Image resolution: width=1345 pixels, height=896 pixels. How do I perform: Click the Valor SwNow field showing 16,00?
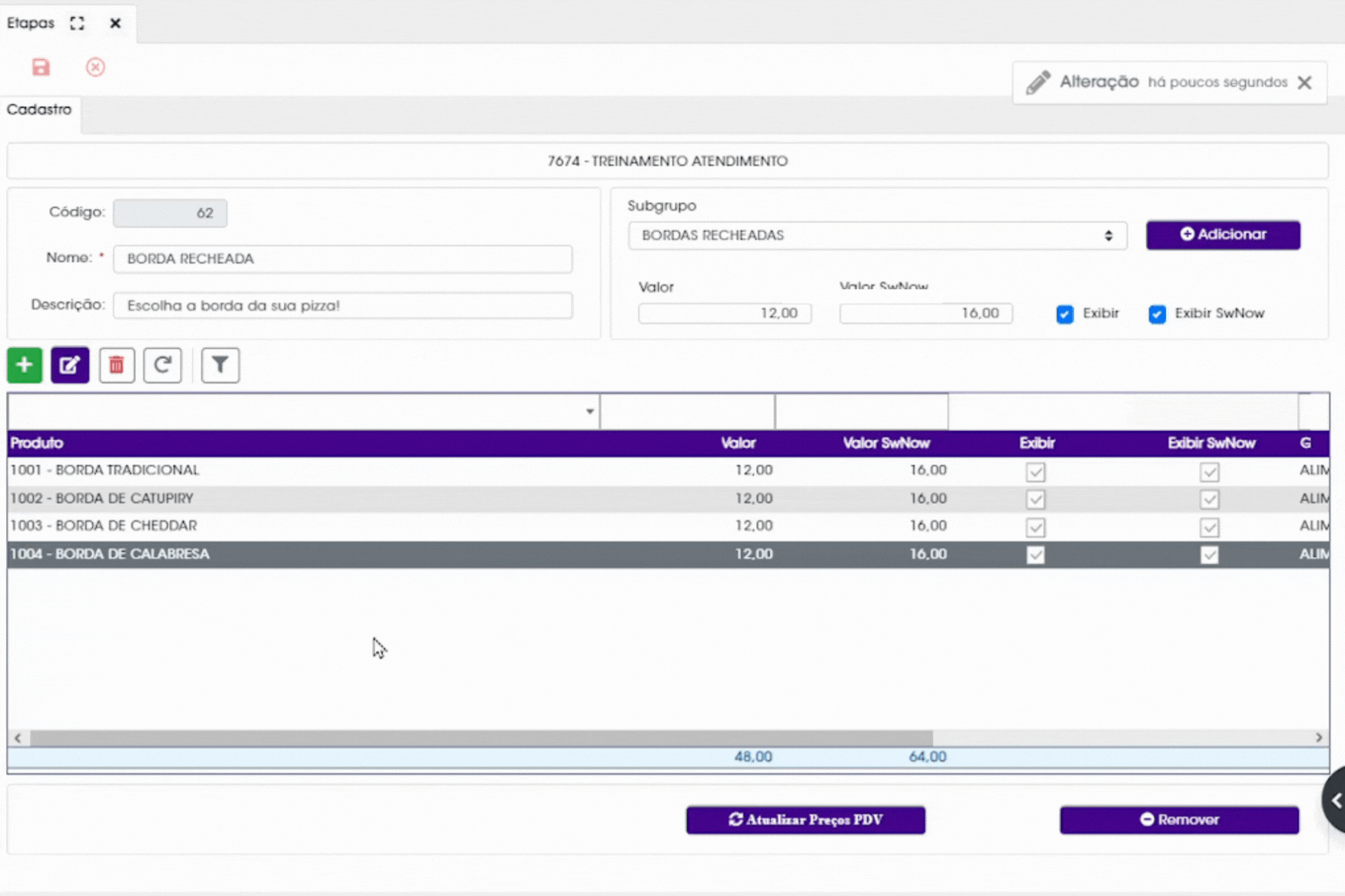[x=926, y=314]
